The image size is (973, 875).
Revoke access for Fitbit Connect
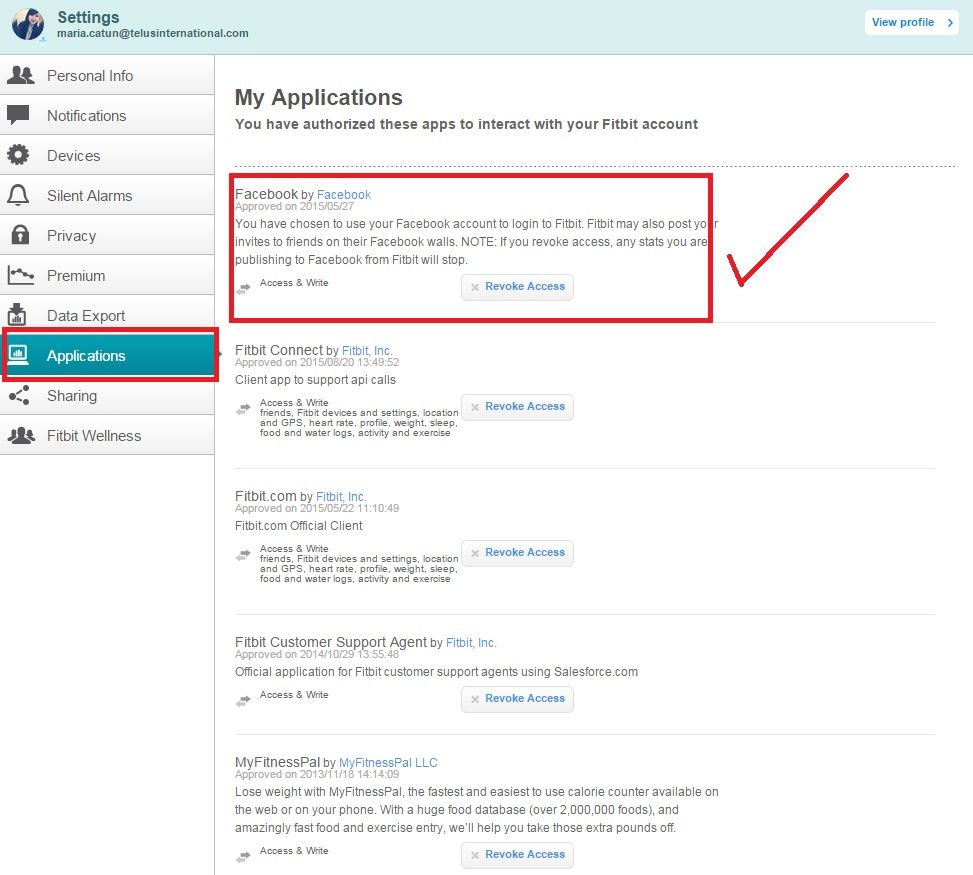click(518, 406)
